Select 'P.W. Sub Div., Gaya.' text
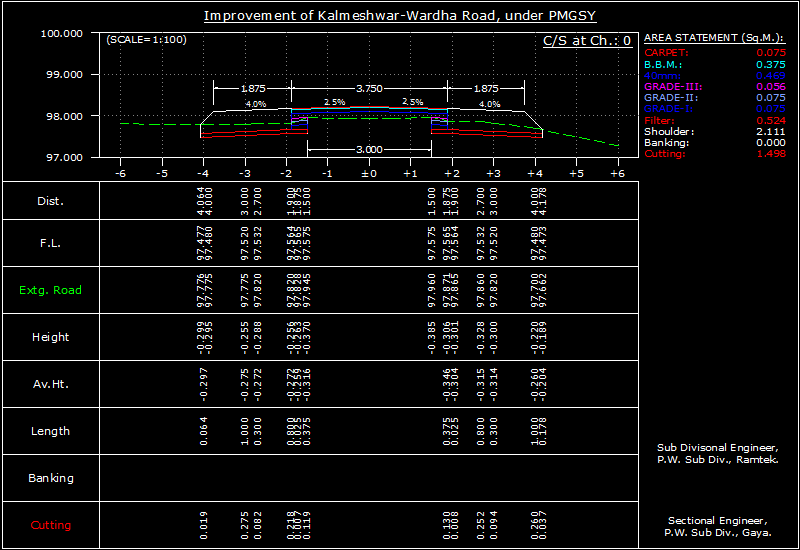The image size is (800, 550). tap(718, 533)
